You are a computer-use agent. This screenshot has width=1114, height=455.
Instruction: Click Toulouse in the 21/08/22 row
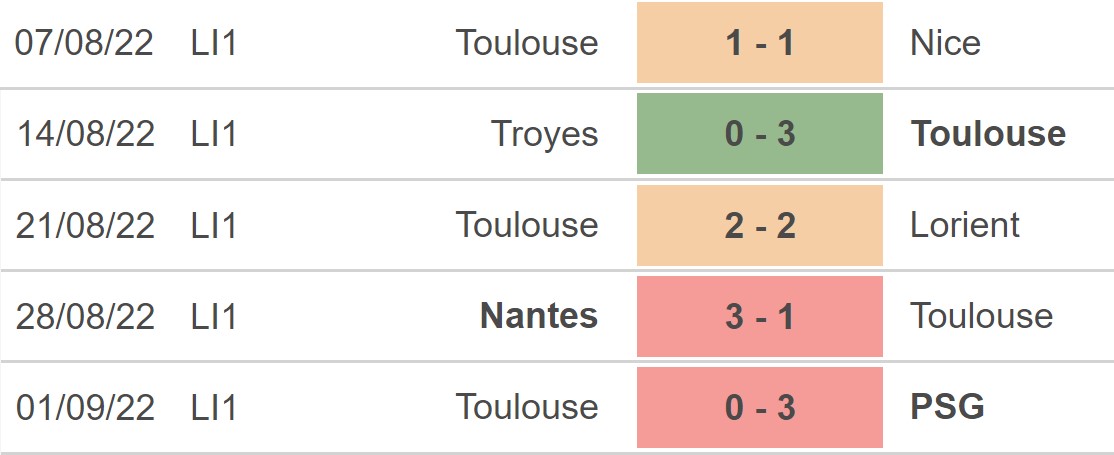(x=527, y=225)
